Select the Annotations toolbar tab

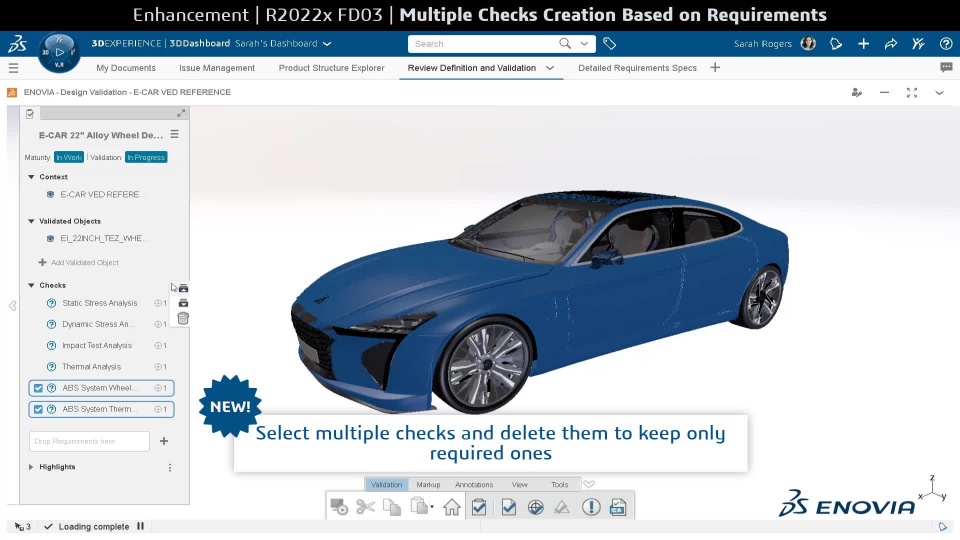[474, 484]
